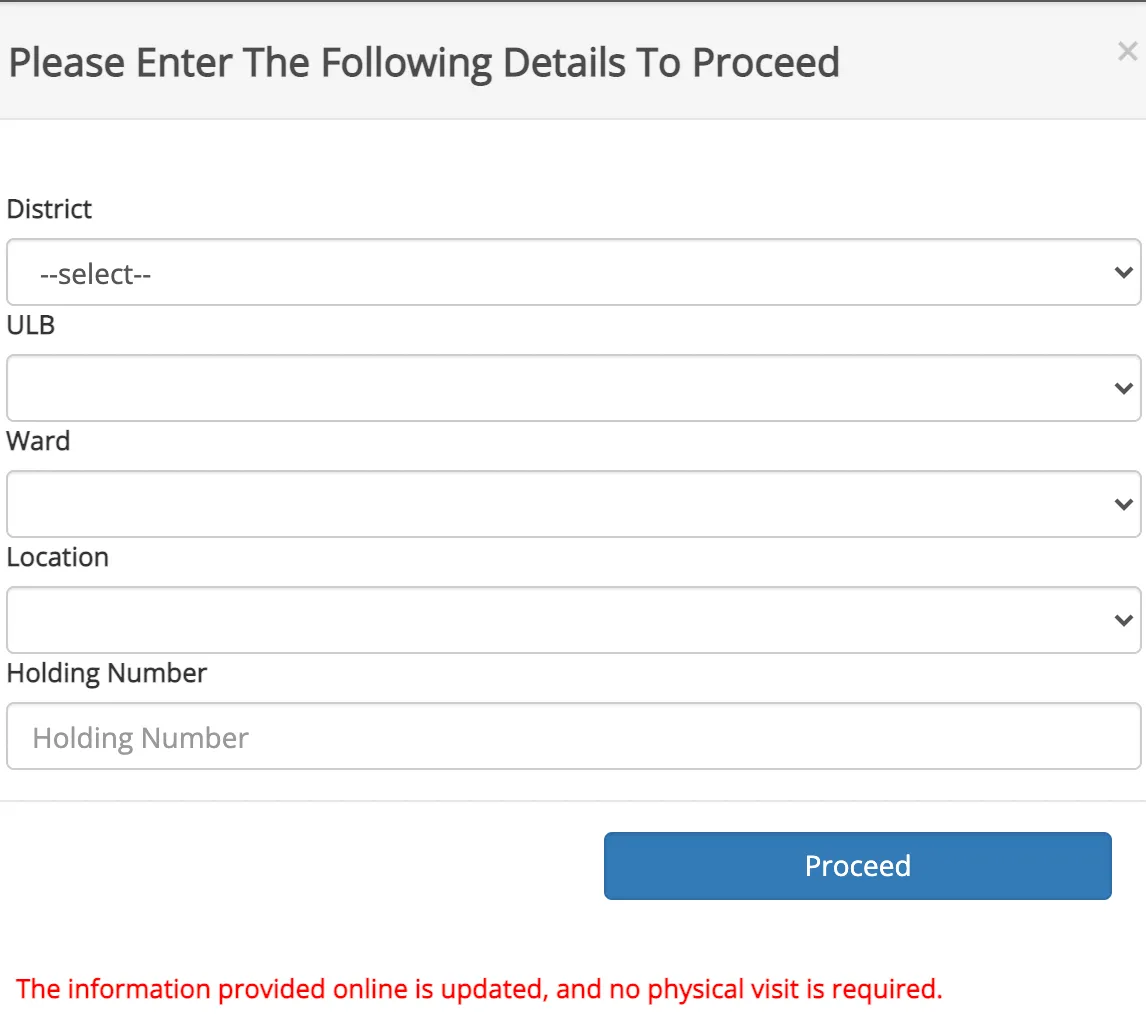Click the 'Please Enter The Following Details' heading
This screenshot has width=1146, height=1034.
pos(424,62)
